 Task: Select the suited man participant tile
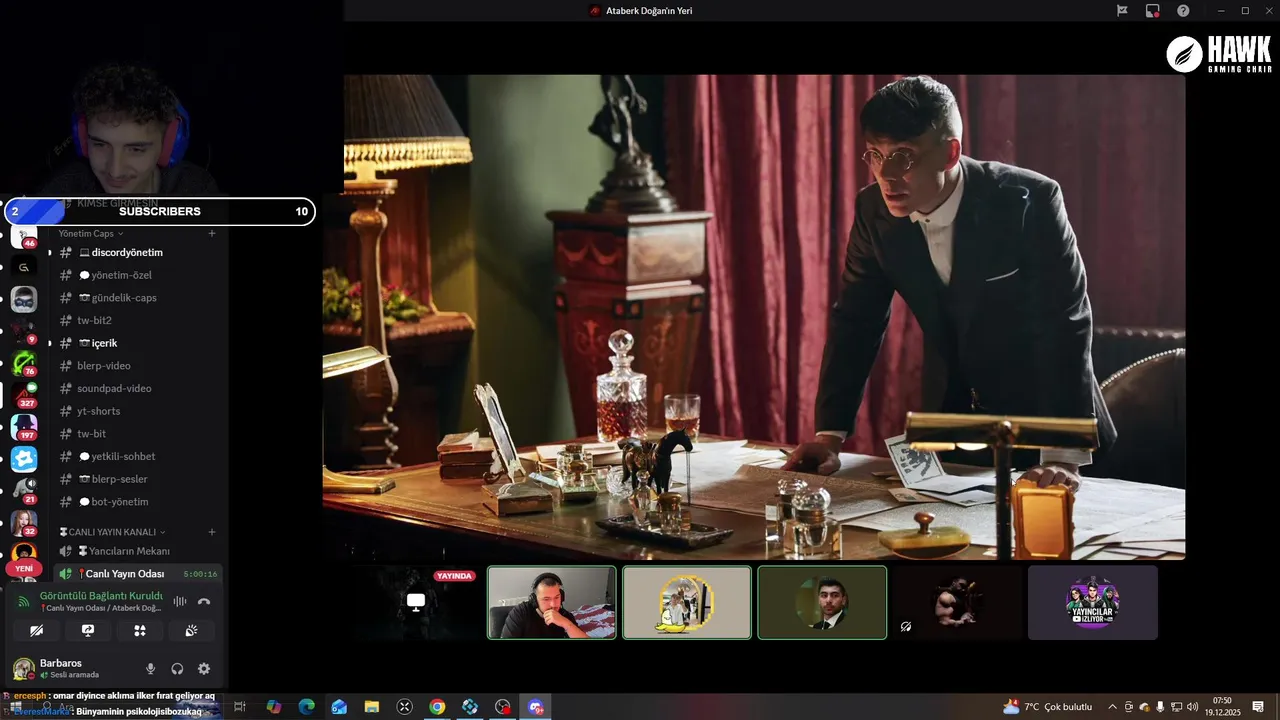coord(822,602)
